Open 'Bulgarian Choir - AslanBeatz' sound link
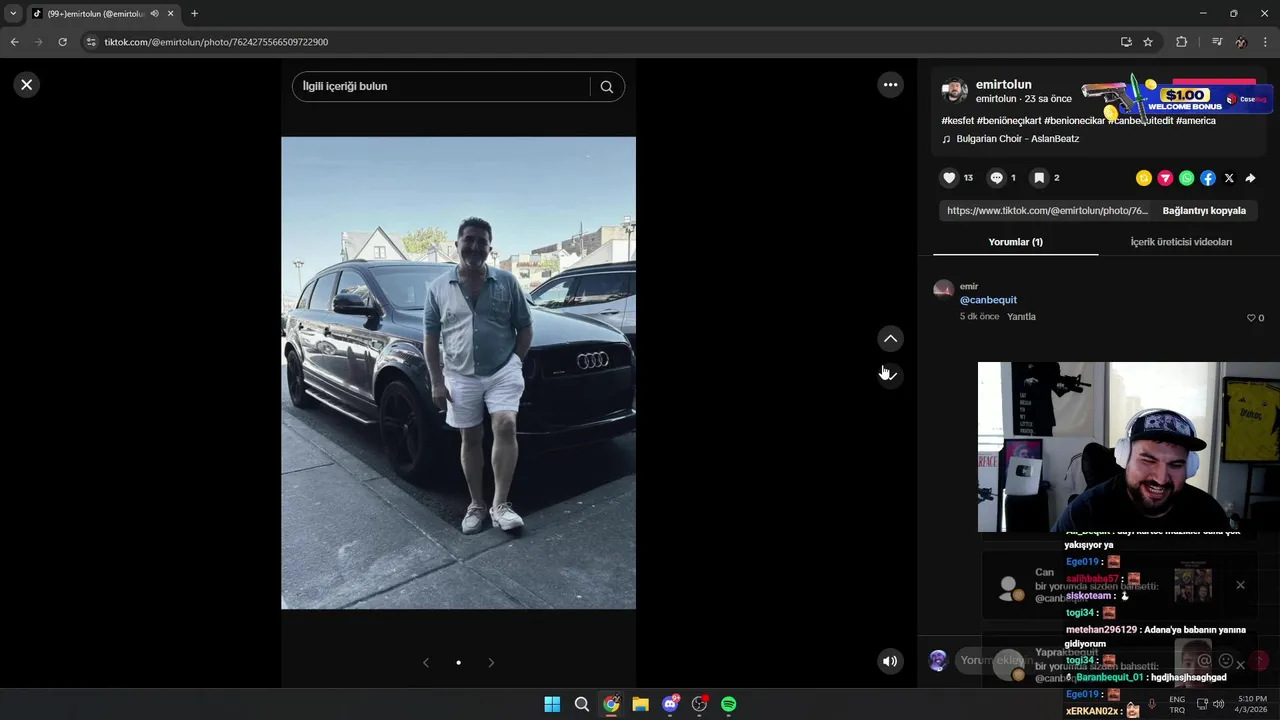Image resolution: width=1280 pixels, height=720 pixels. pos(1017,139)
